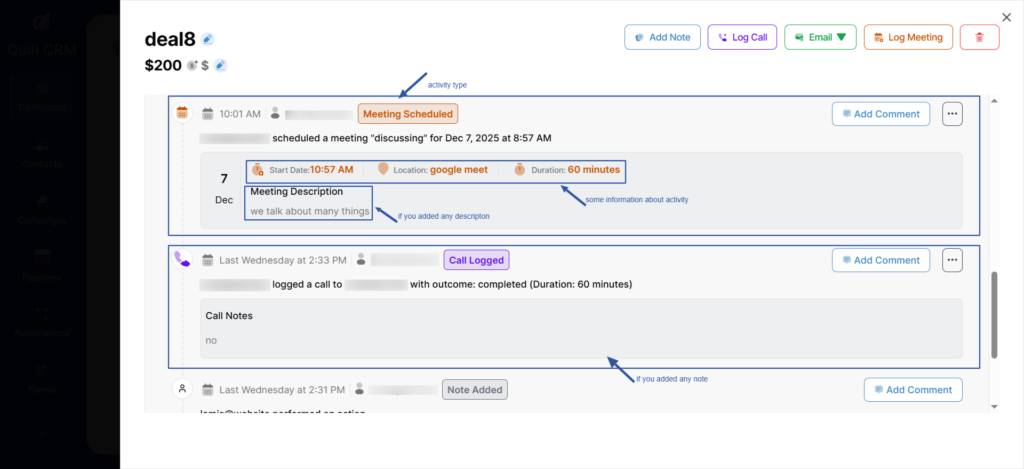Viewport: 1024px width, 469px height.
Task: Click the activity list vertical scrollbar thumb
Action: 993,313
